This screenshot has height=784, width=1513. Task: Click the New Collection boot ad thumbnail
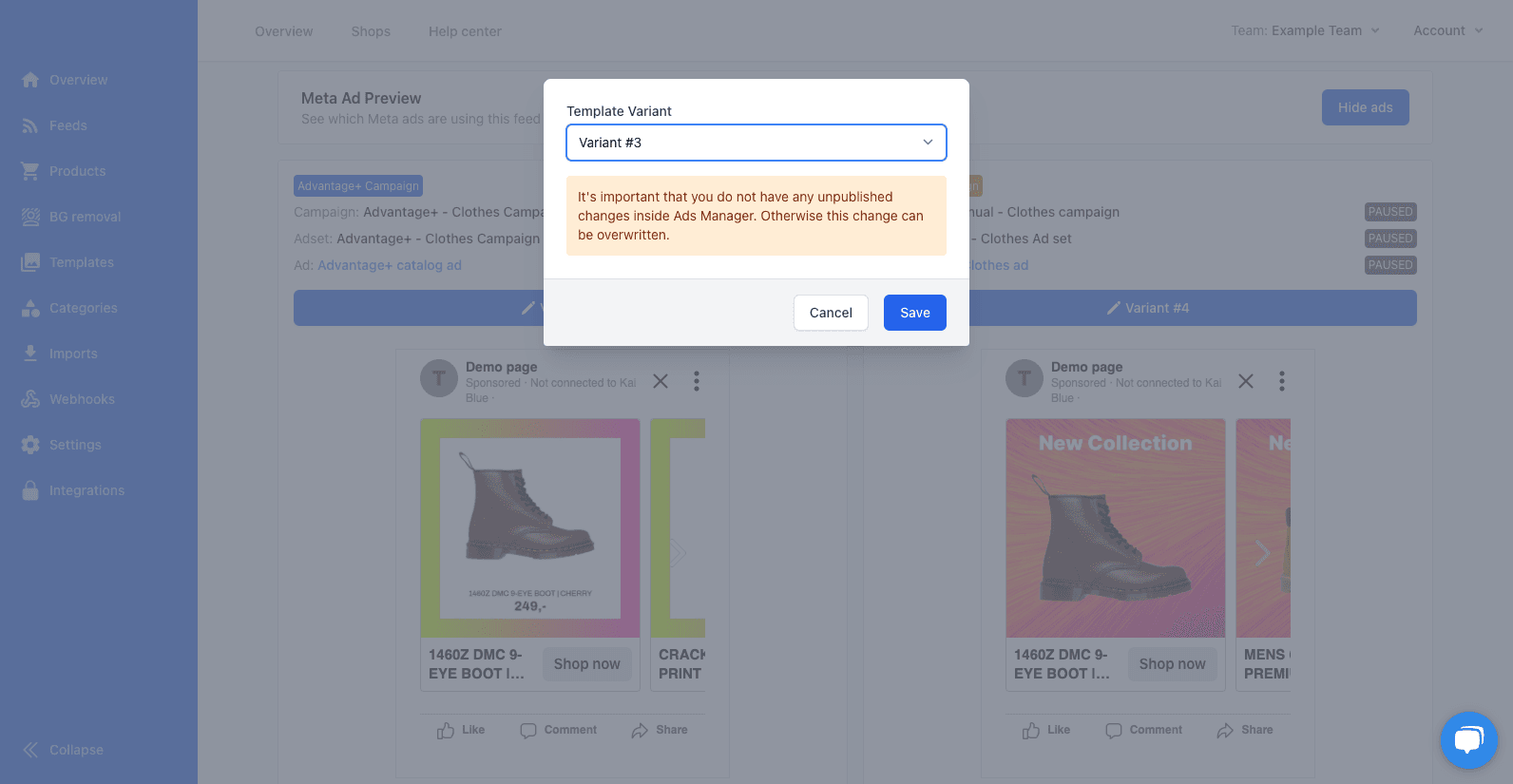(x=1115, y=528)
